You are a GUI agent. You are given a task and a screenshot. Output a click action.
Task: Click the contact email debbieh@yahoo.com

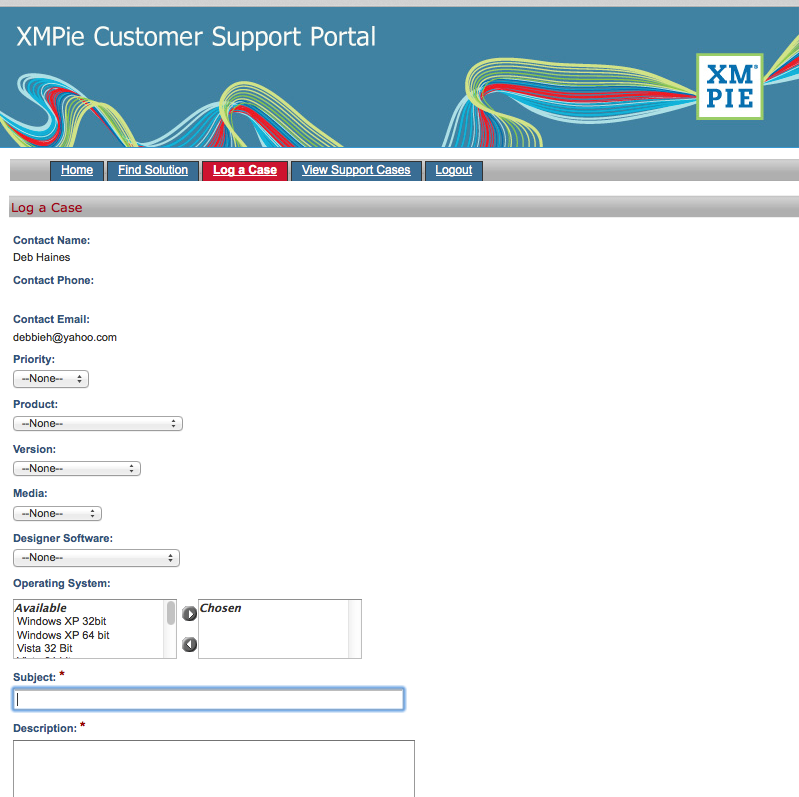(x=65, y=337)
